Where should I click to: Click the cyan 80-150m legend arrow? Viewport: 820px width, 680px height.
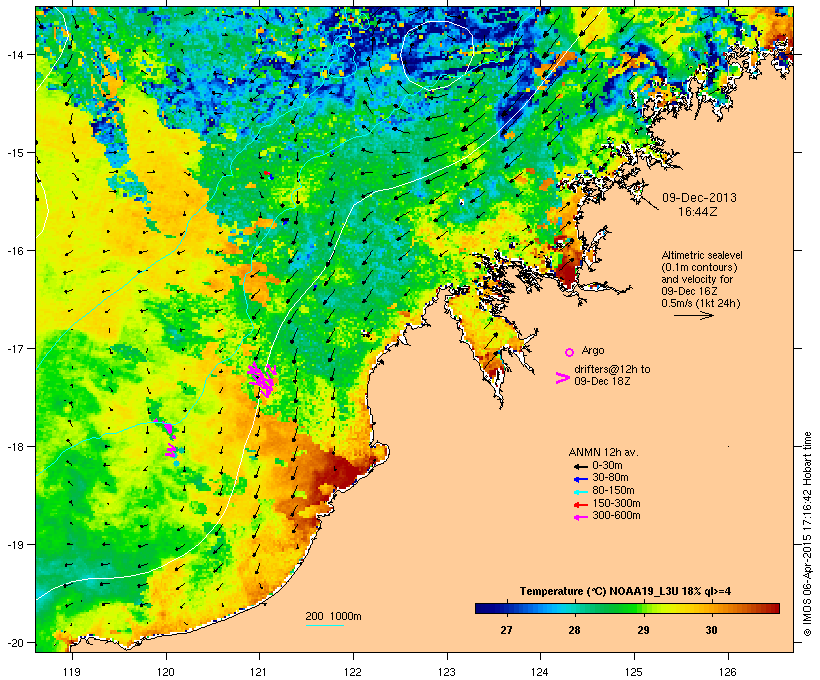[x=581, y=492]
